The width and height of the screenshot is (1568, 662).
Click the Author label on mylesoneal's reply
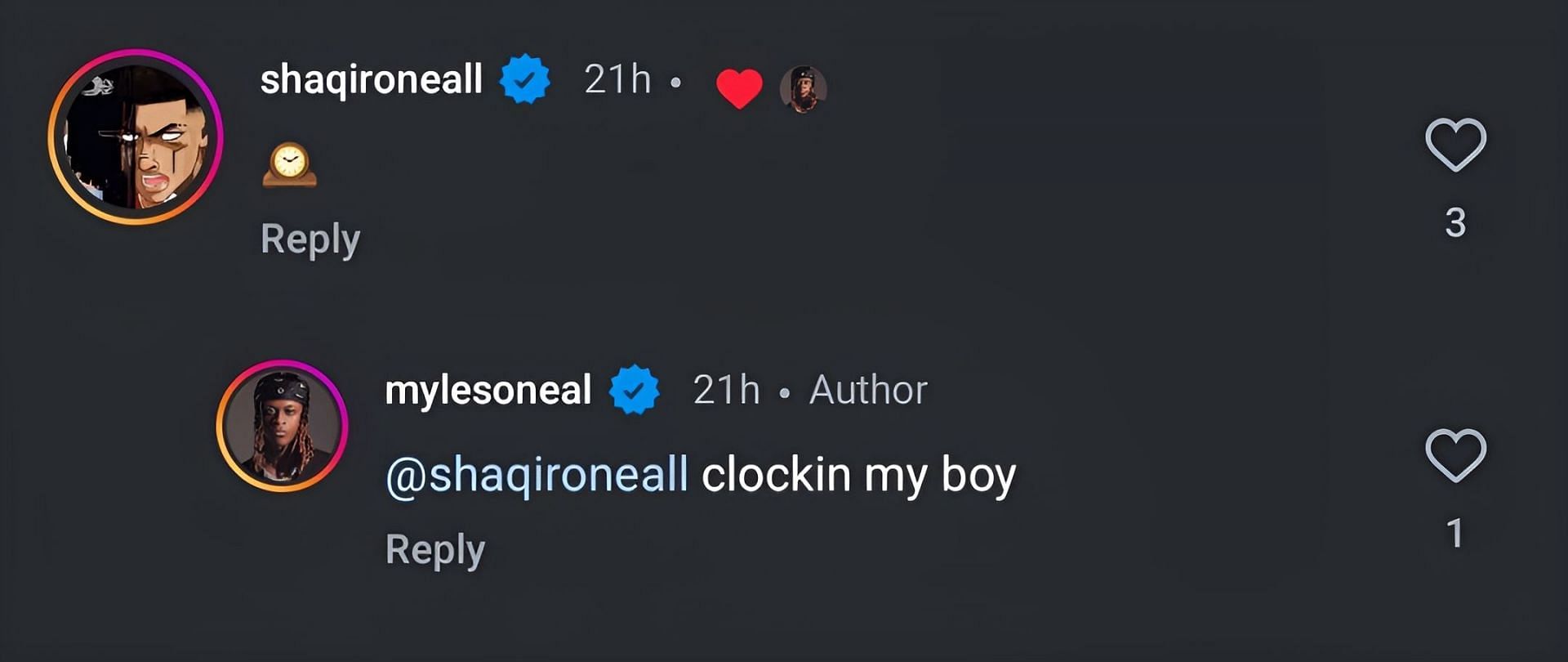click(x=868, y=390)
